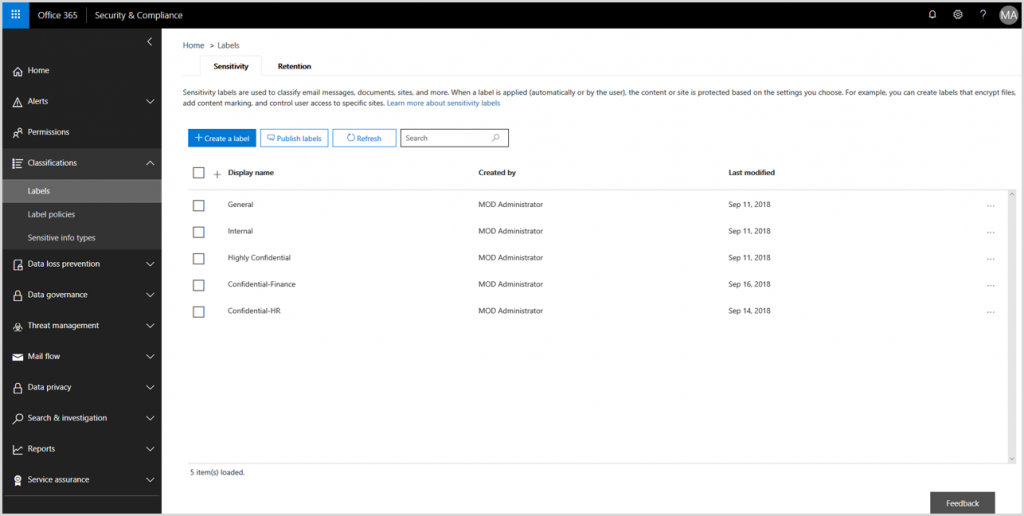Toggle the select-all checkbox in header
This screenshot has width=1024, height=516.
tap(198, 173)
